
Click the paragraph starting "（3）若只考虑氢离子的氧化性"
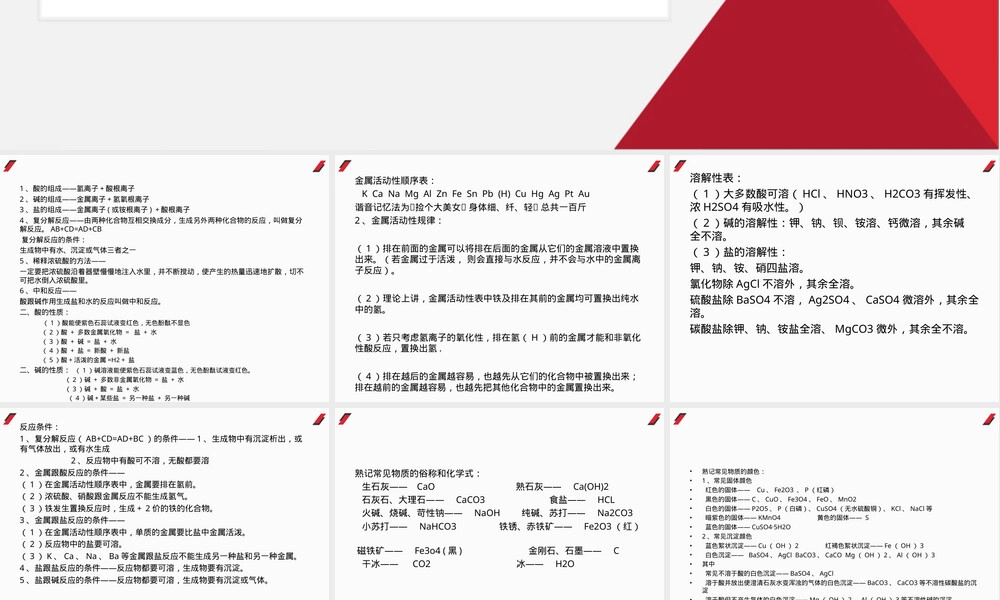(497, 343)
